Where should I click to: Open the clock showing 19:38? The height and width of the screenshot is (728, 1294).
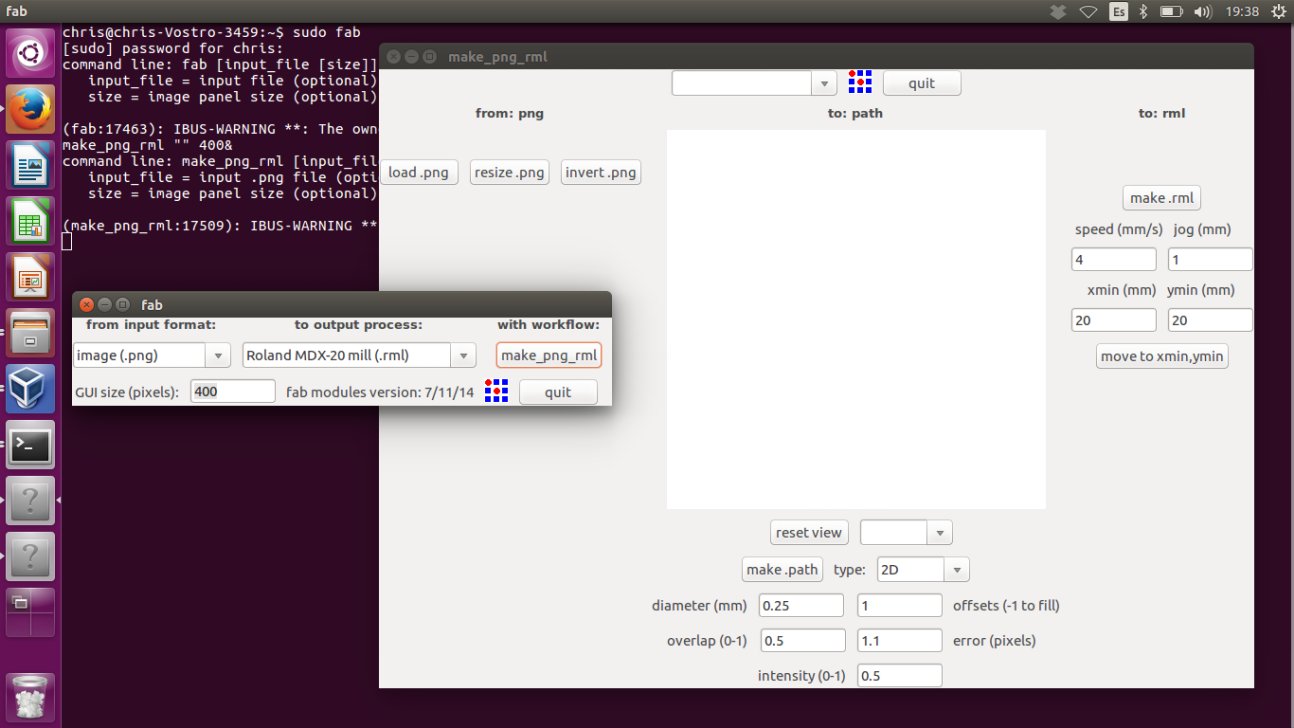point(1240,12)
